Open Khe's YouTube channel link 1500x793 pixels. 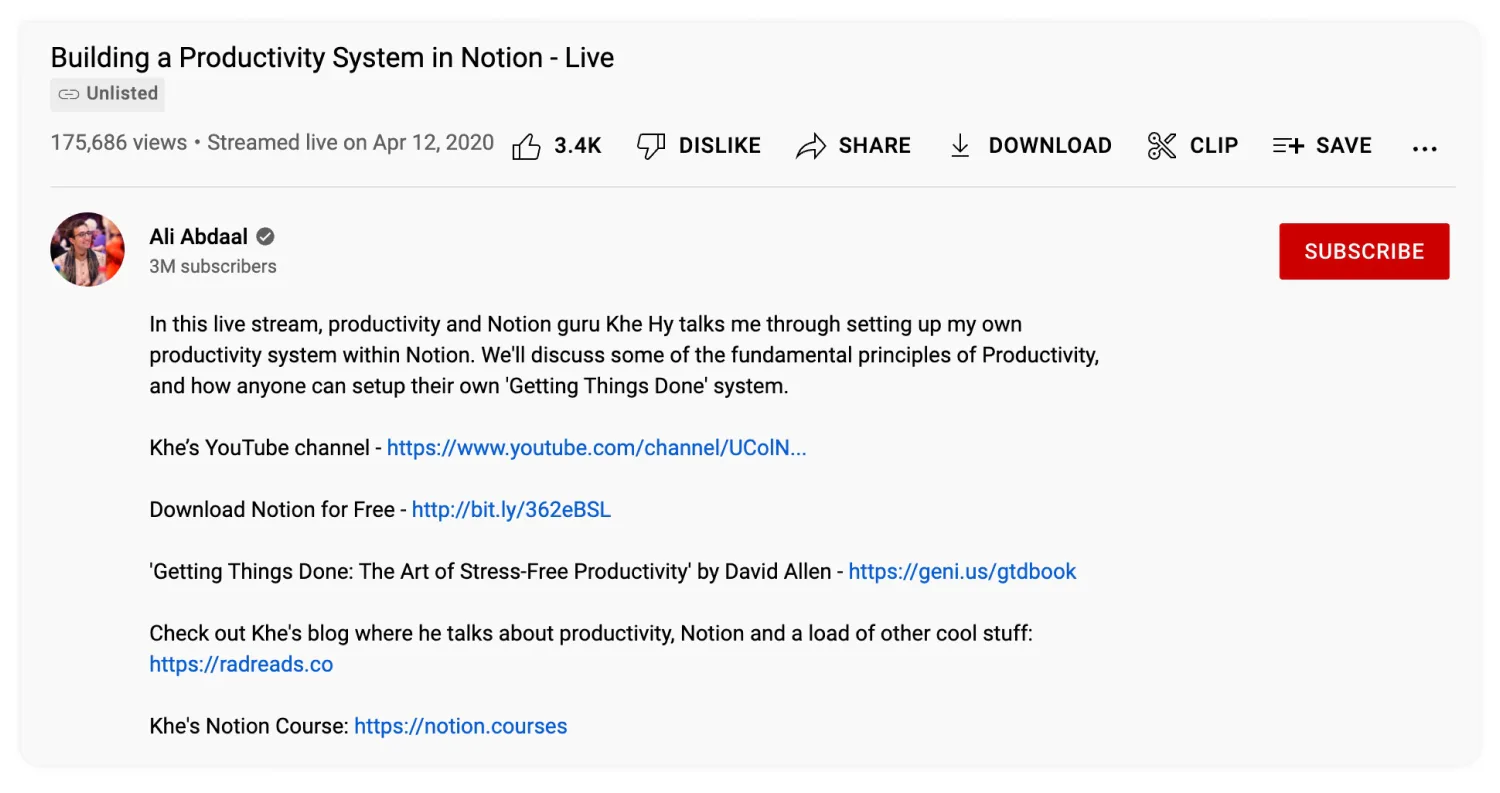tap(596, 448)
